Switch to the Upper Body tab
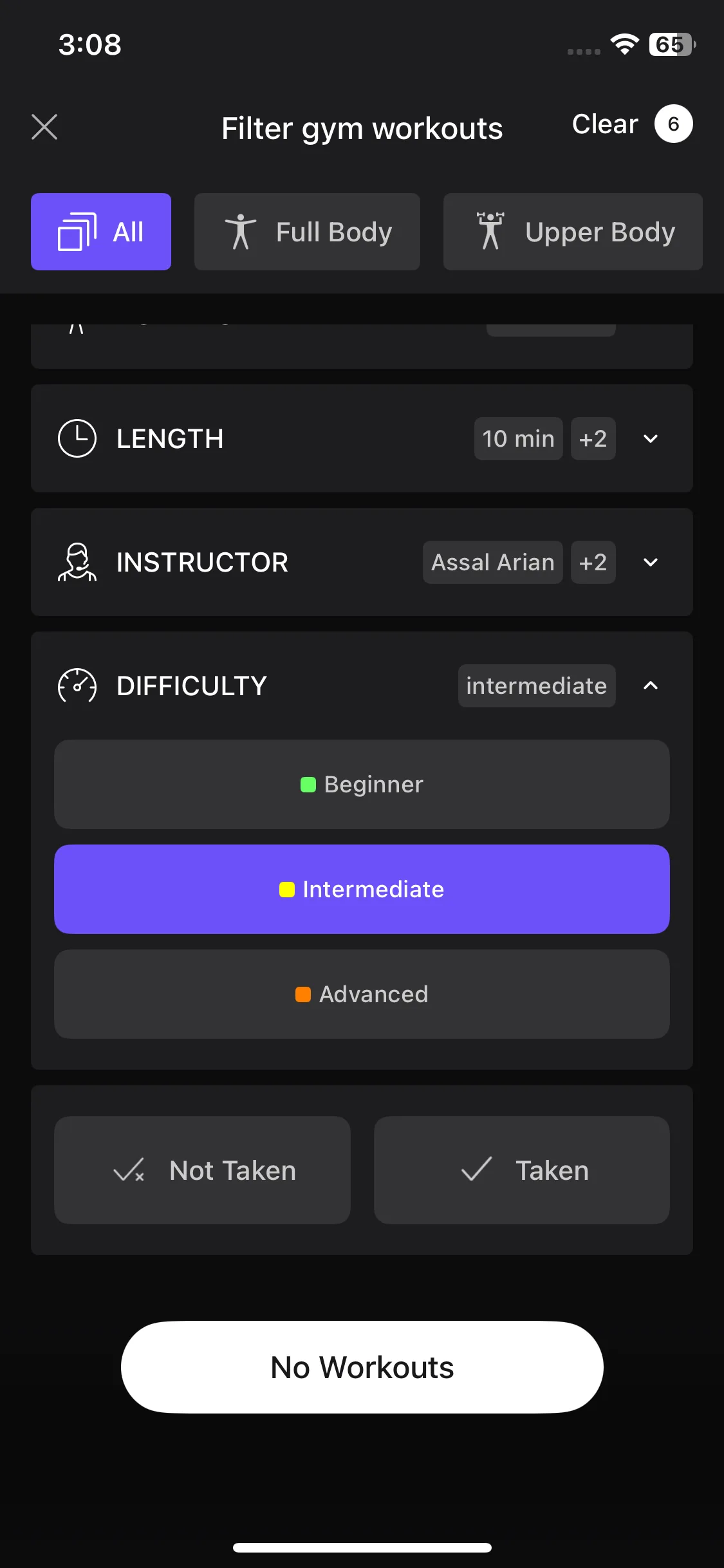This screenshot has height=1568, width=724. pyautogui.click(x=573, y=232)
